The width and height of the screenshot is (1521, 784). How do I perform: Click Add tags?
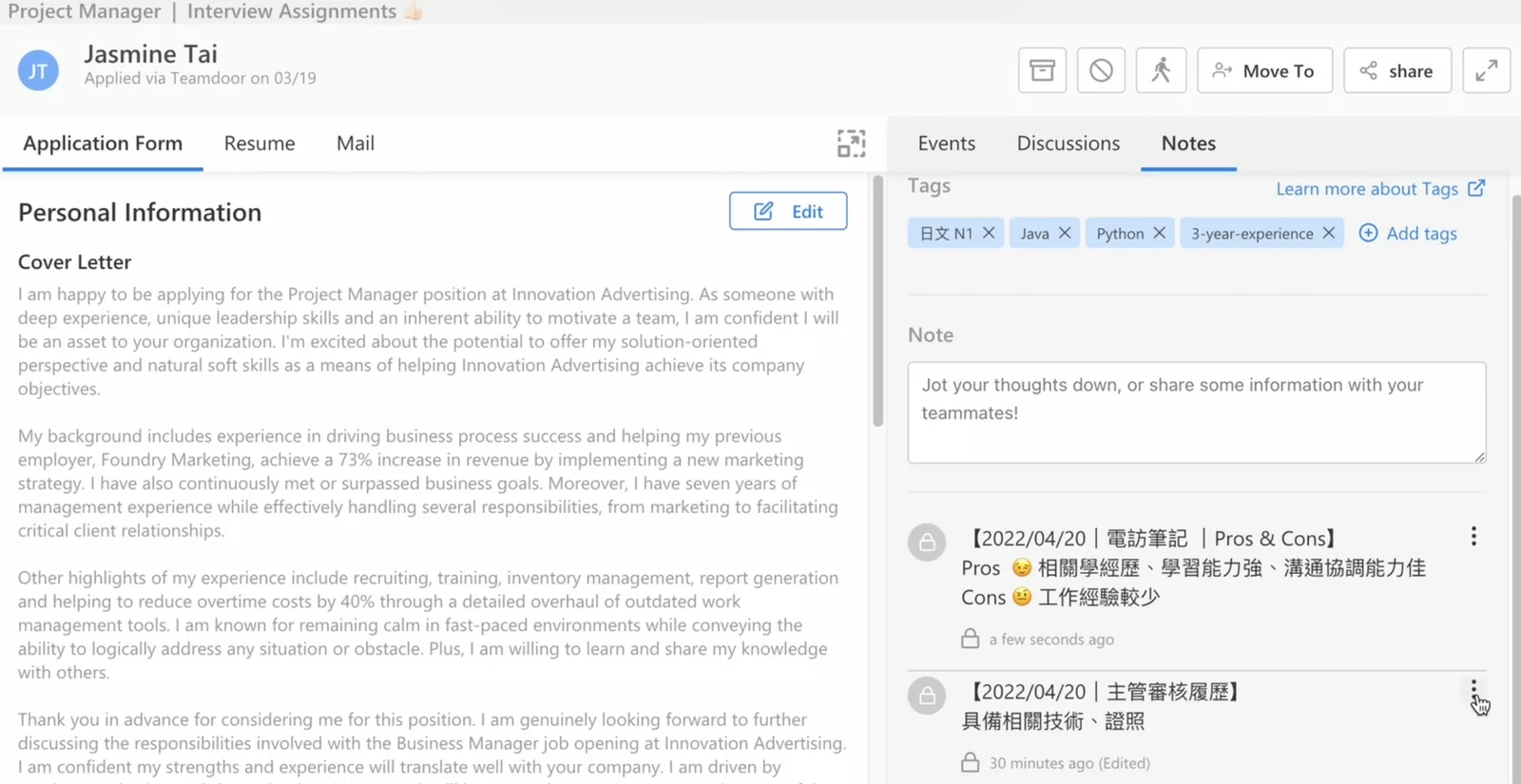click(1408, 233)
